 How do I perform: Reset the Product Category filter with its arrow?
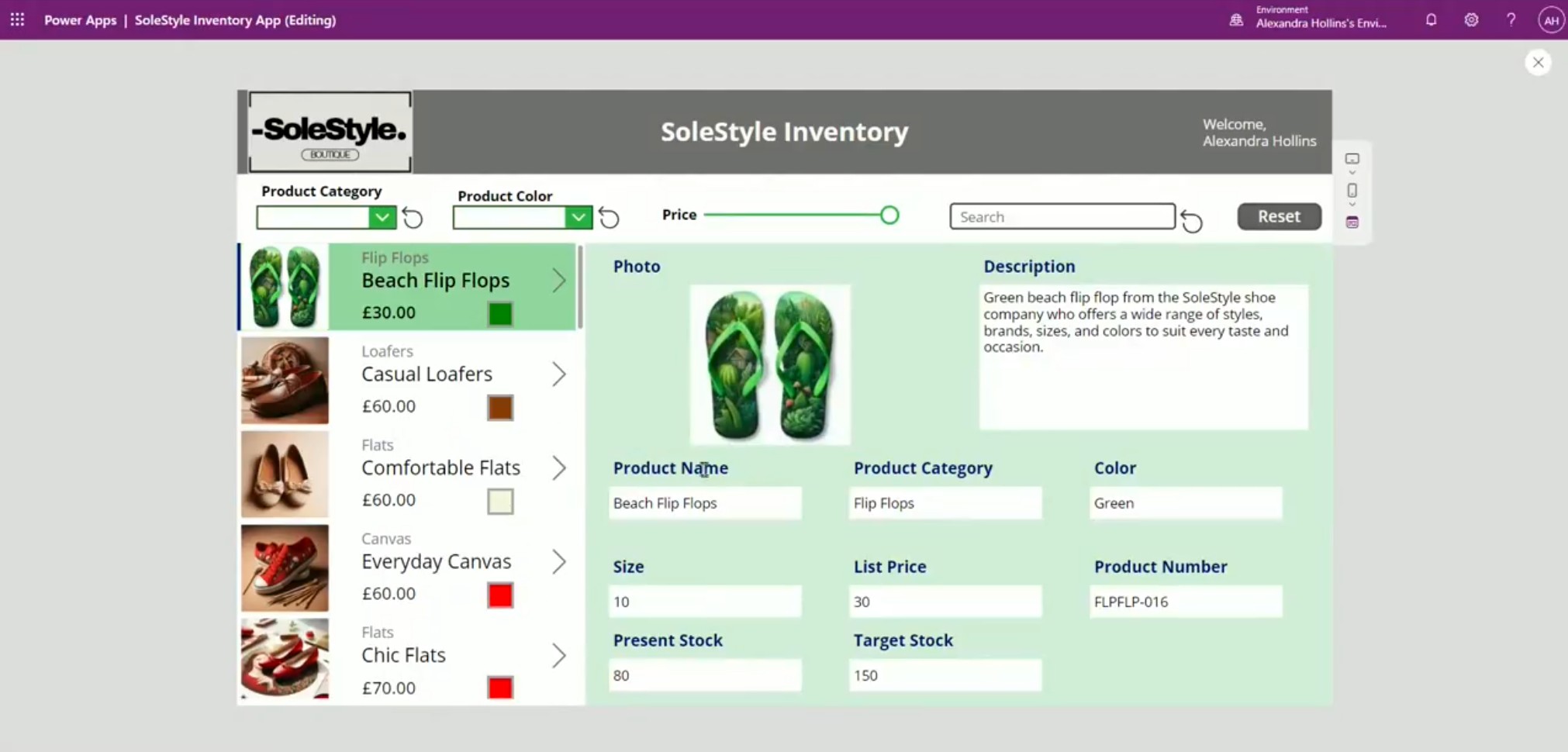point(412,218)
